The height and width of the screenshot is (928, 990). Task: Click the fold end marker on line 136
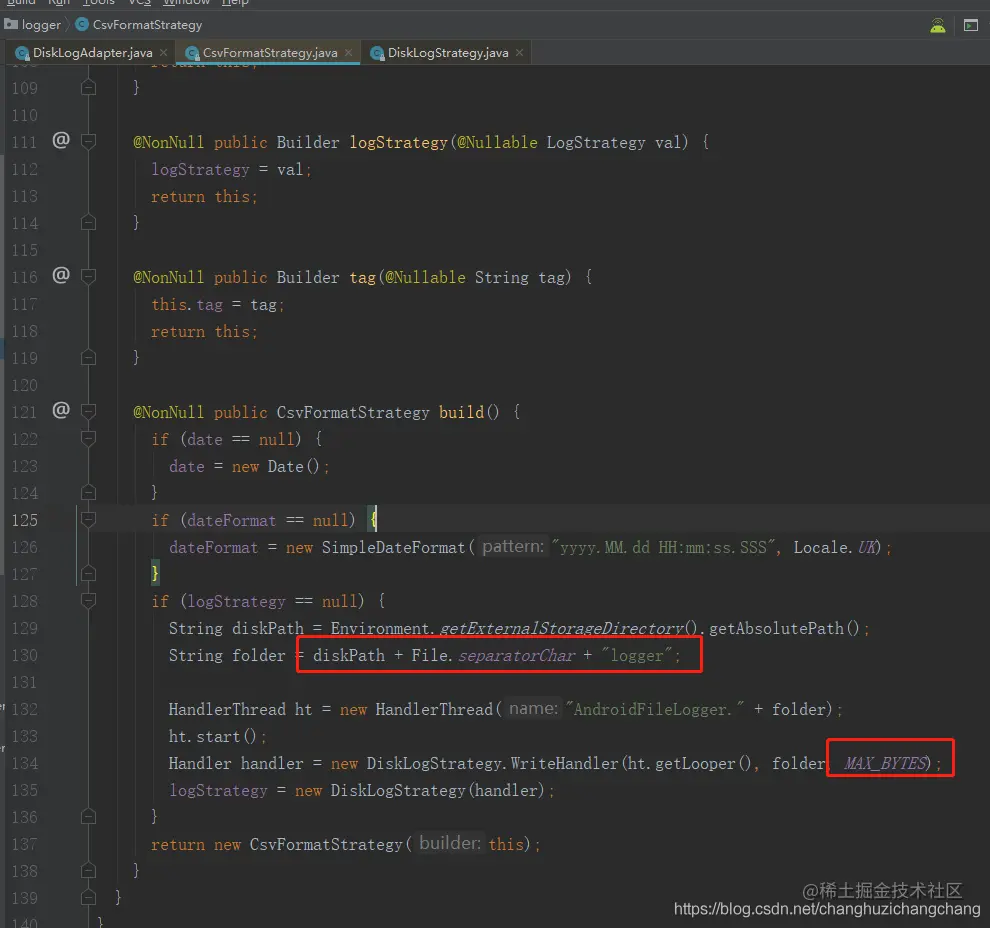pyautogui.click(x=88, y=816)
